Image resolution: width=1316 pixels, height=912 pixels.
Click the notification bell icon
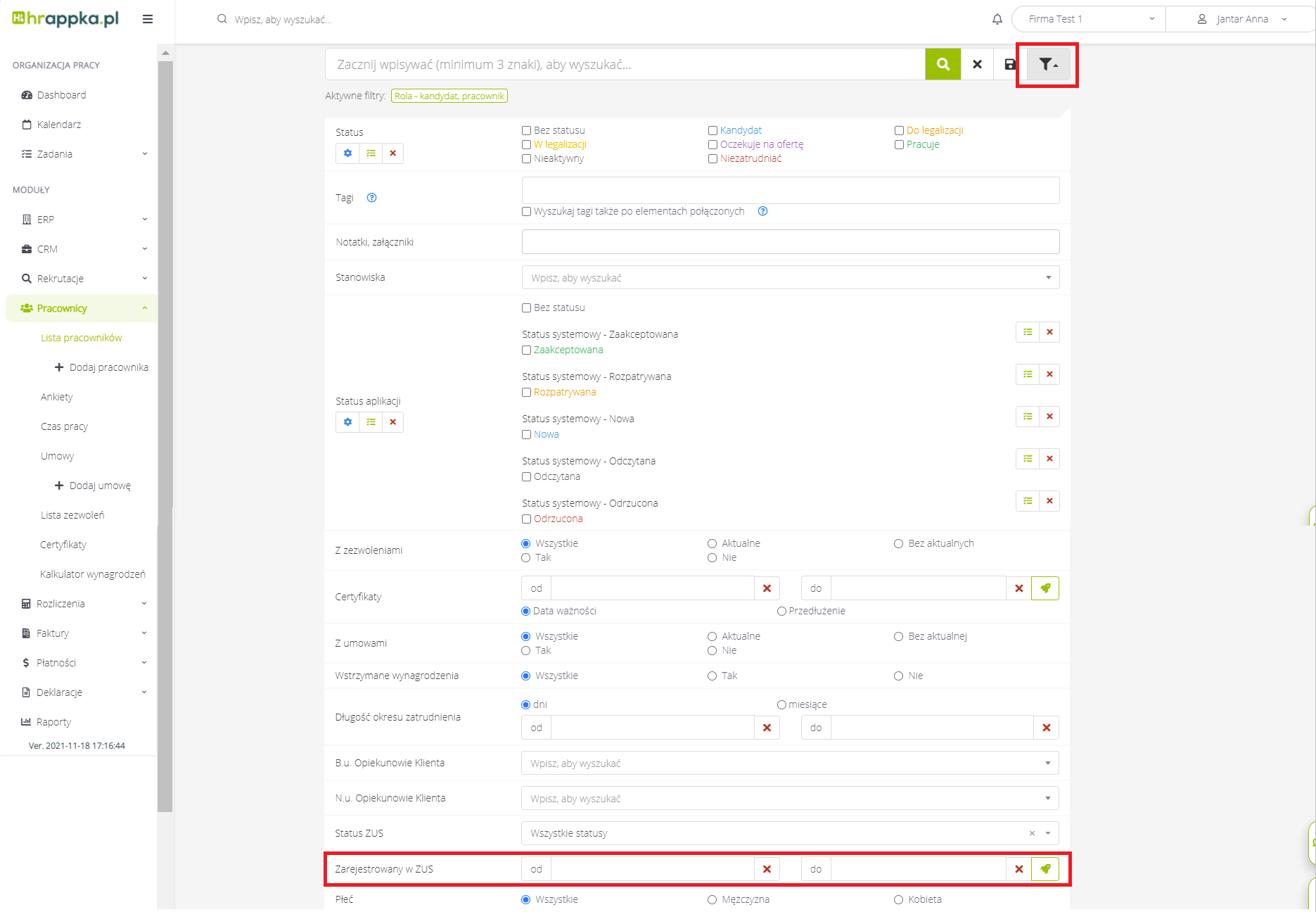click(x=997, y=20)
